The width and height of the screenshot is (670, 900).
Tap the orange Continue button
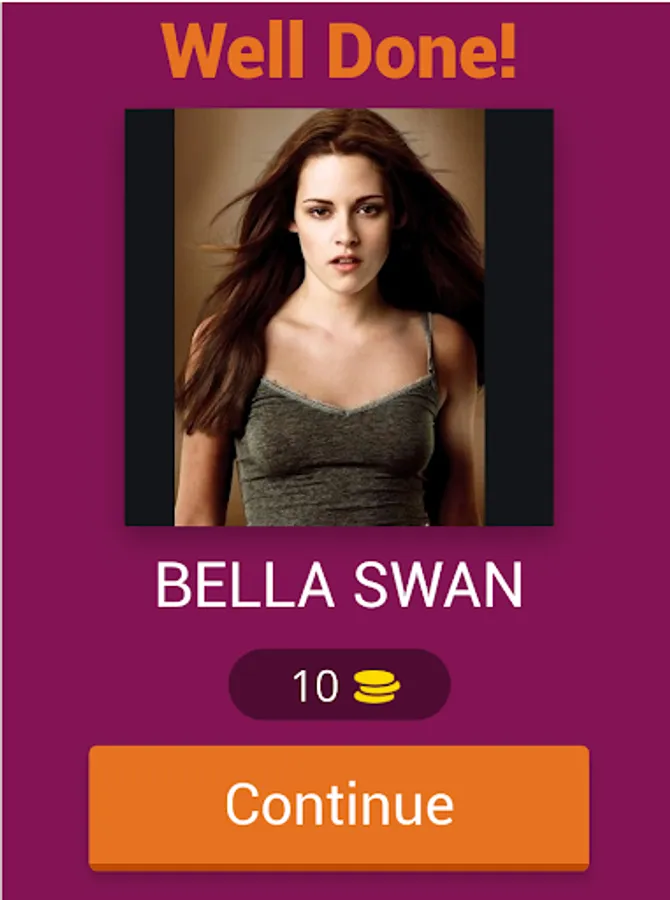click(x=339, y=808)
